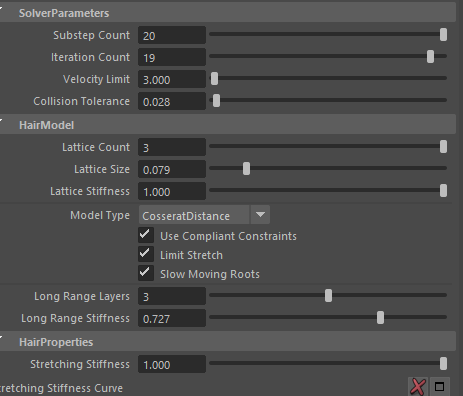463x396 pixels.
Task: Click the Substep Count value field
Action: point(172,35)
